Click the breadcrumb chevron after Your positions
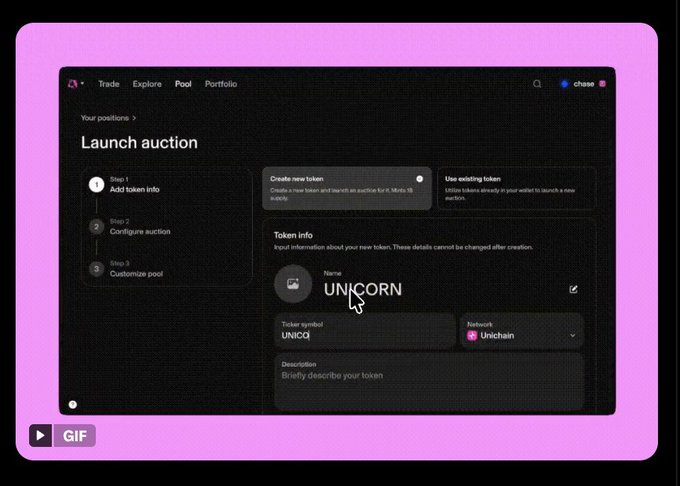 [134, 118]
